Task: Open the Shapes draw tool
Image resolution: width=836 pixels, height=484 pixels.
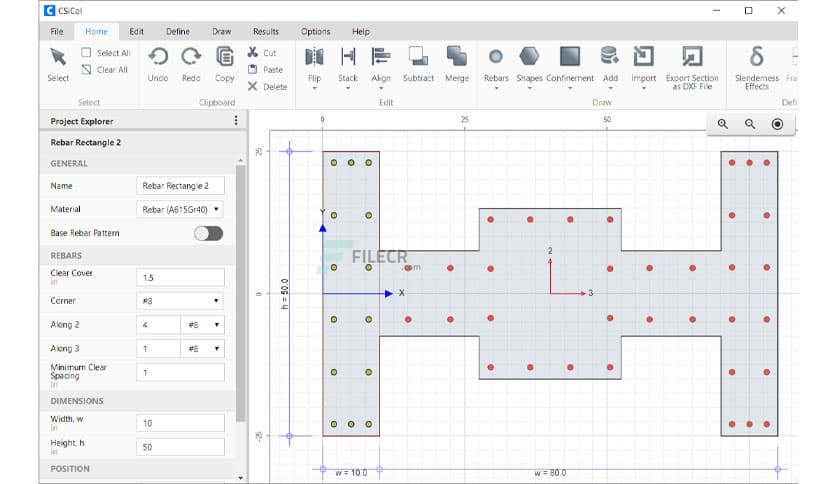Action: tap(529, 57)
